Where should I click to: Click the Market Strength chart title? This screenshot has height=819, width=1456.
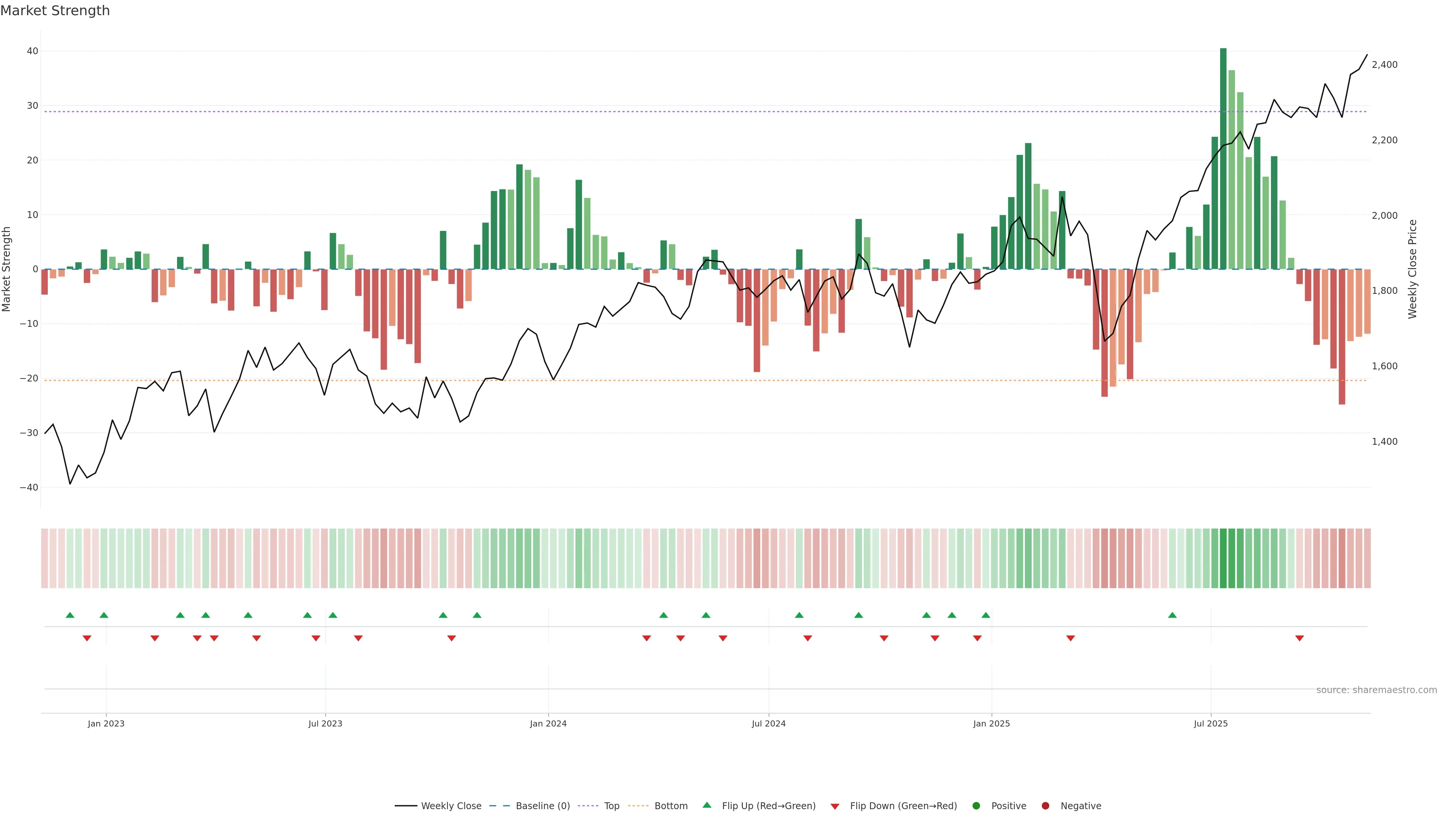tap(55, 11)
